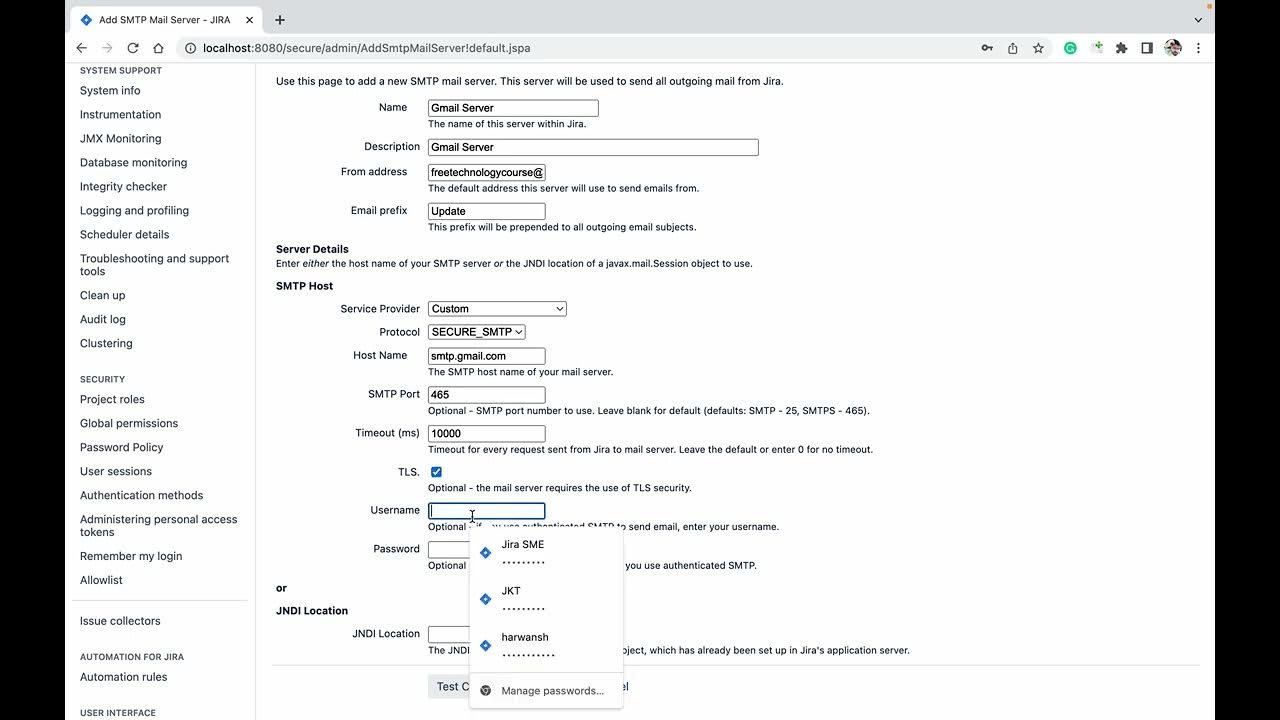Open a new browser tab
Viewport: 1280px width, 720px height.
280,20
